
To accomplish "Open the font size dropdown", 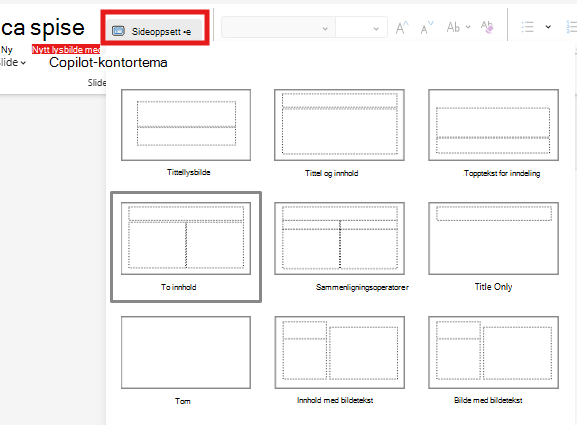I will 361,27.
